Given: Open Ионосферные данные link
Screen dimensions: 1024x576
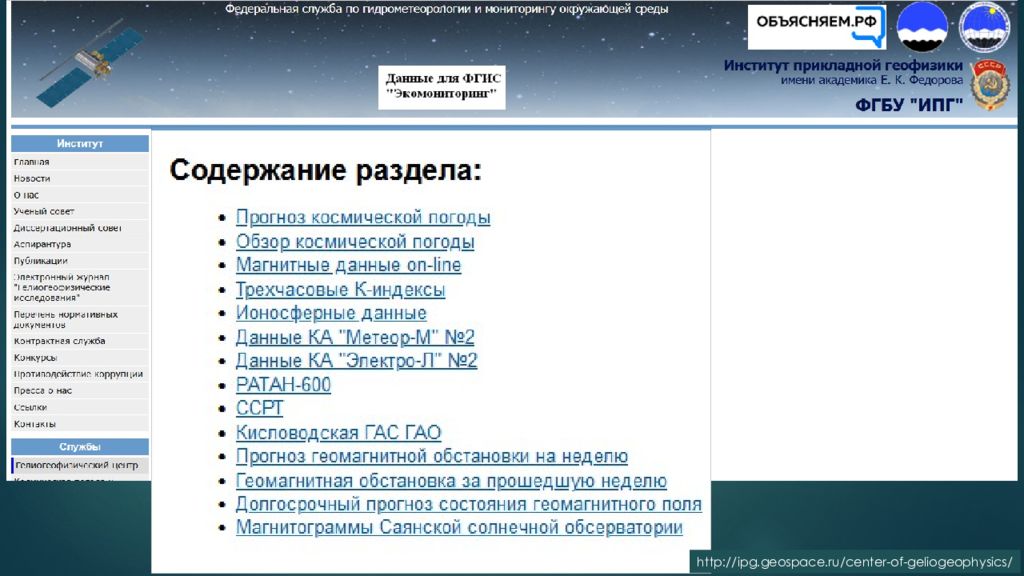Looking at the screenshot, I should point(331,313).
